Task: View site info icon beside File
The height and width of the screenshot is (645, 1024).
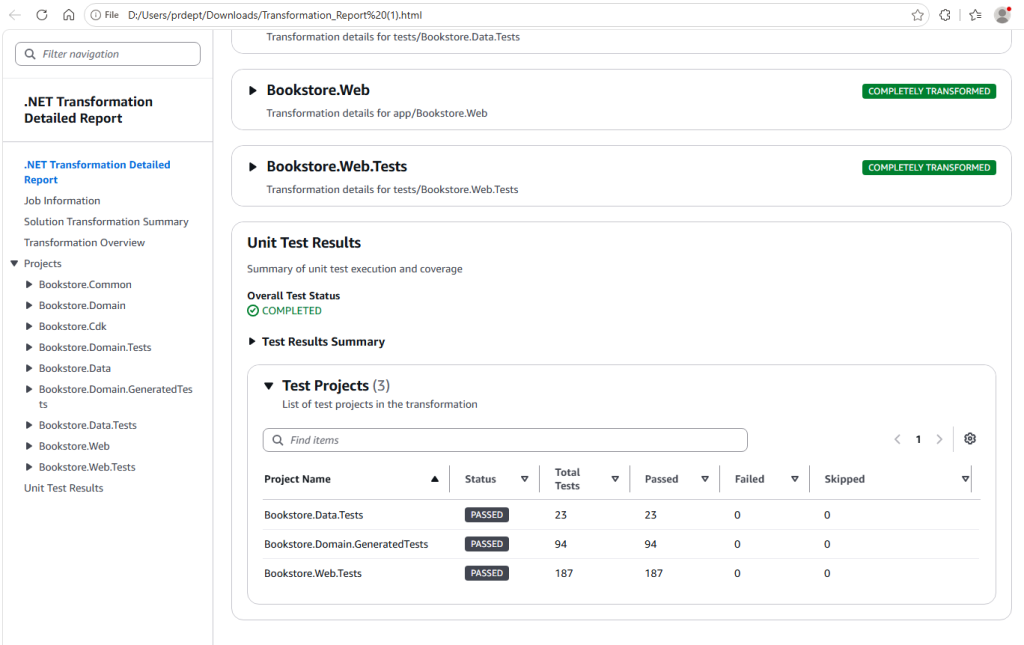Action: pos(96,15)
